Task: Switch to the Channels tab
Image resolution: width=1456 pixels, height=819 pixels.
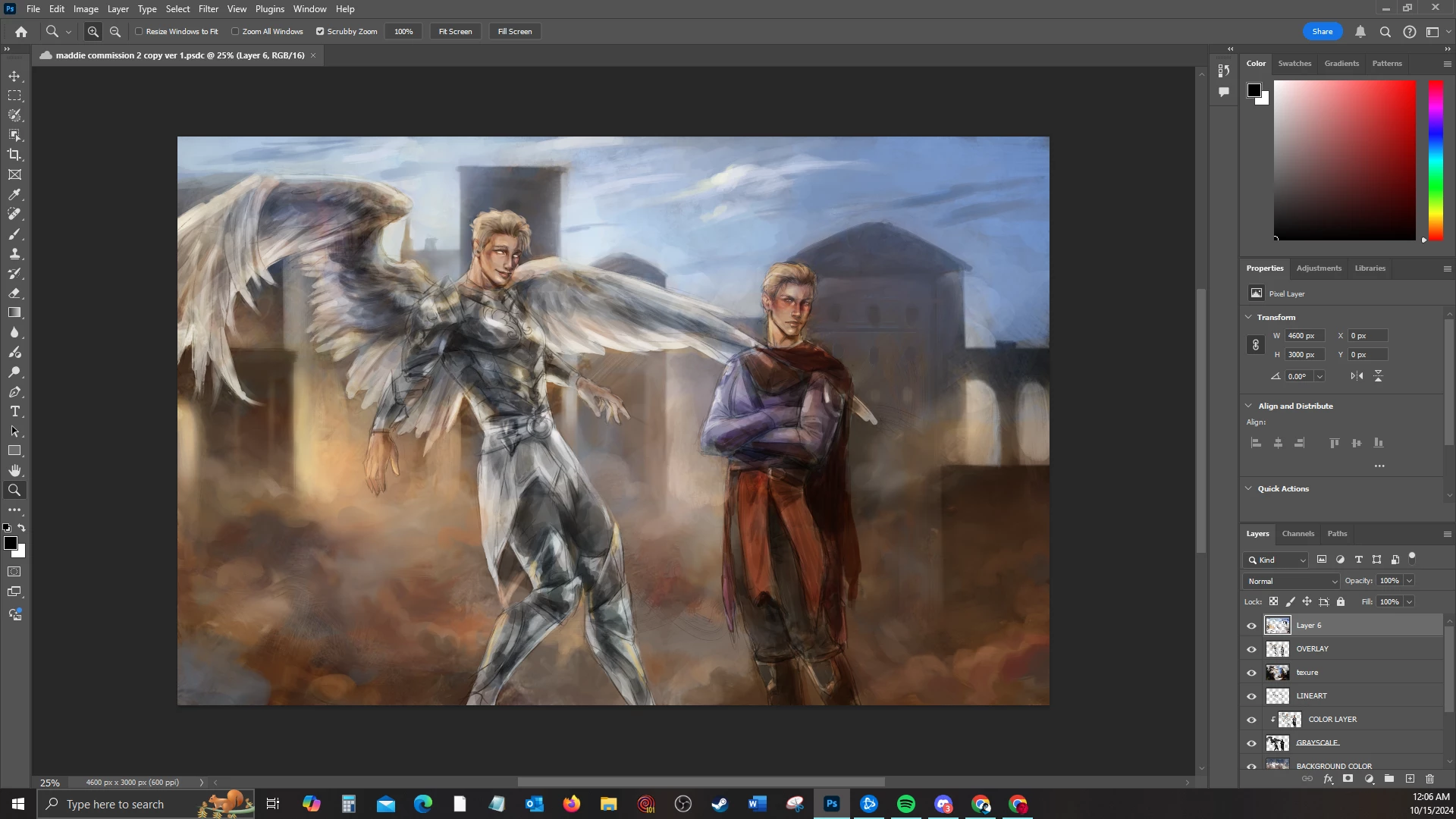Action: point(1298,534)
